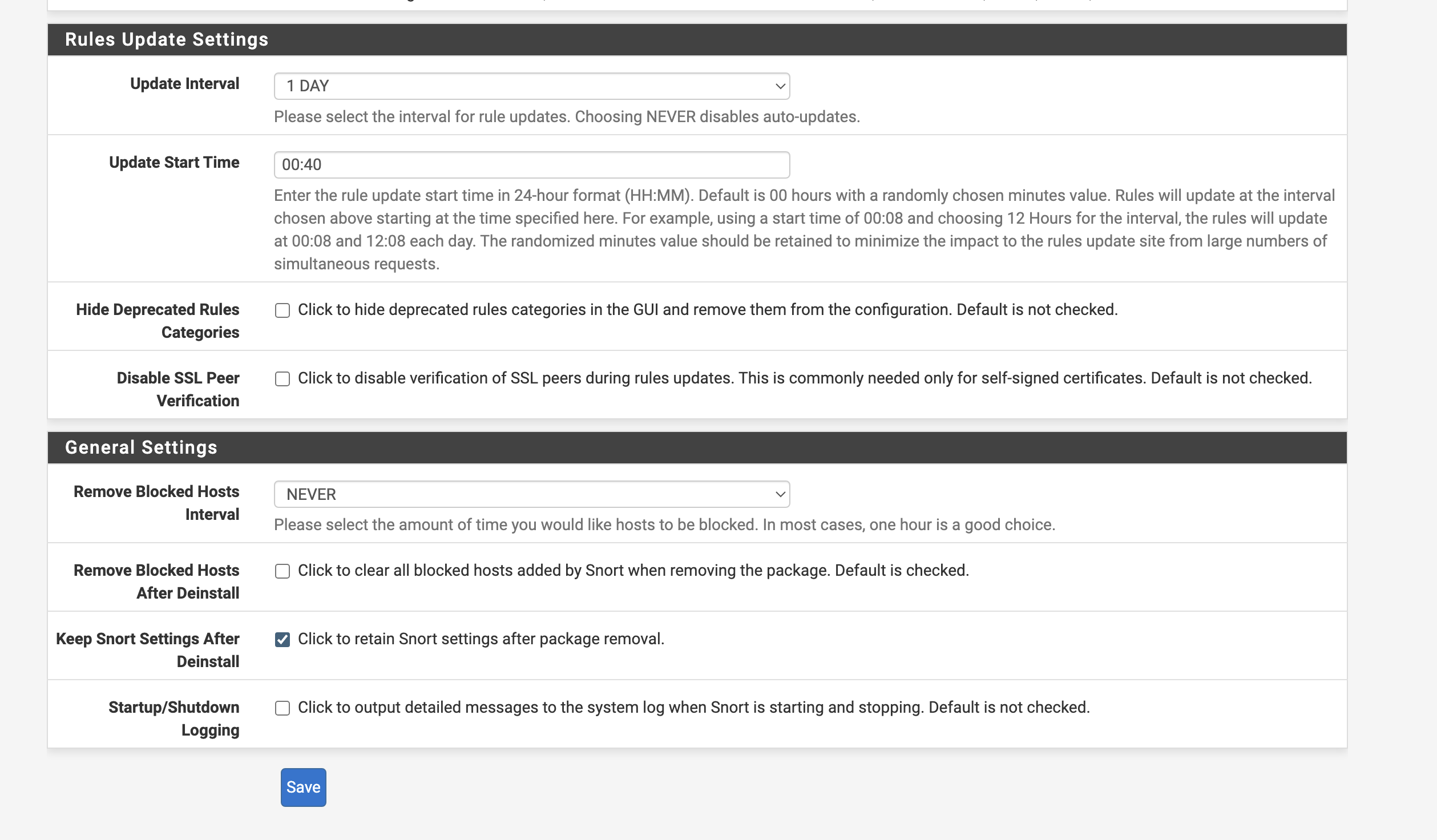Image resolution: width=1437 pixels, height=840 pixels.
Task: Check the Disable SSL Peer Verification box
Action: click(x=282, y=379)
